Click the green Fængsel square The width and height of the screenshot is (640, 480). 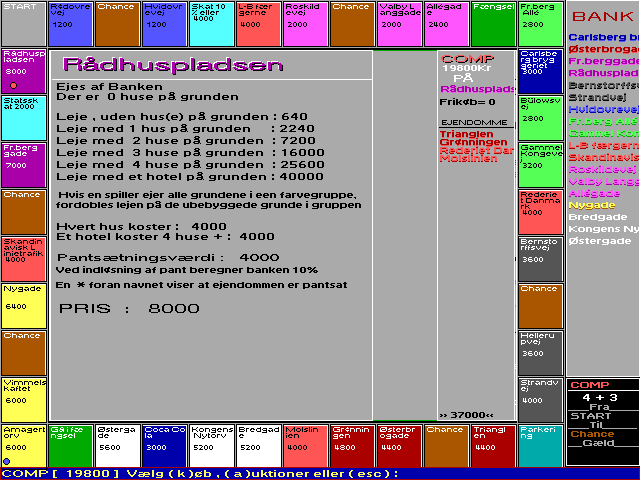(493, 24)
